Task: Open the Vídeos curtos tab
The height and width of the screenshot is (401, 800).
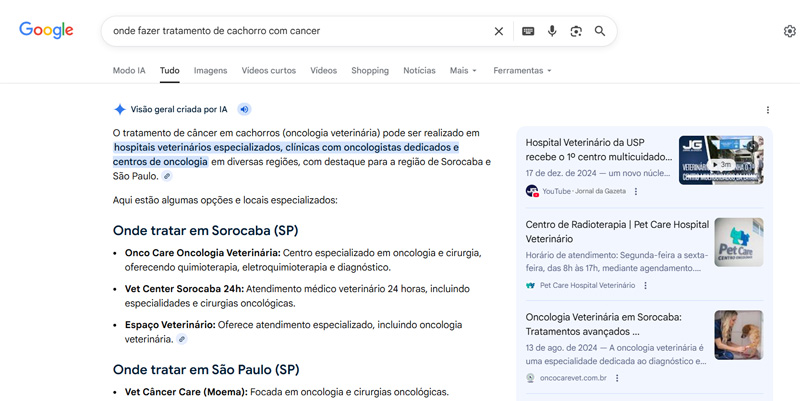Action: pyautogui.click(x=268, y=70)
